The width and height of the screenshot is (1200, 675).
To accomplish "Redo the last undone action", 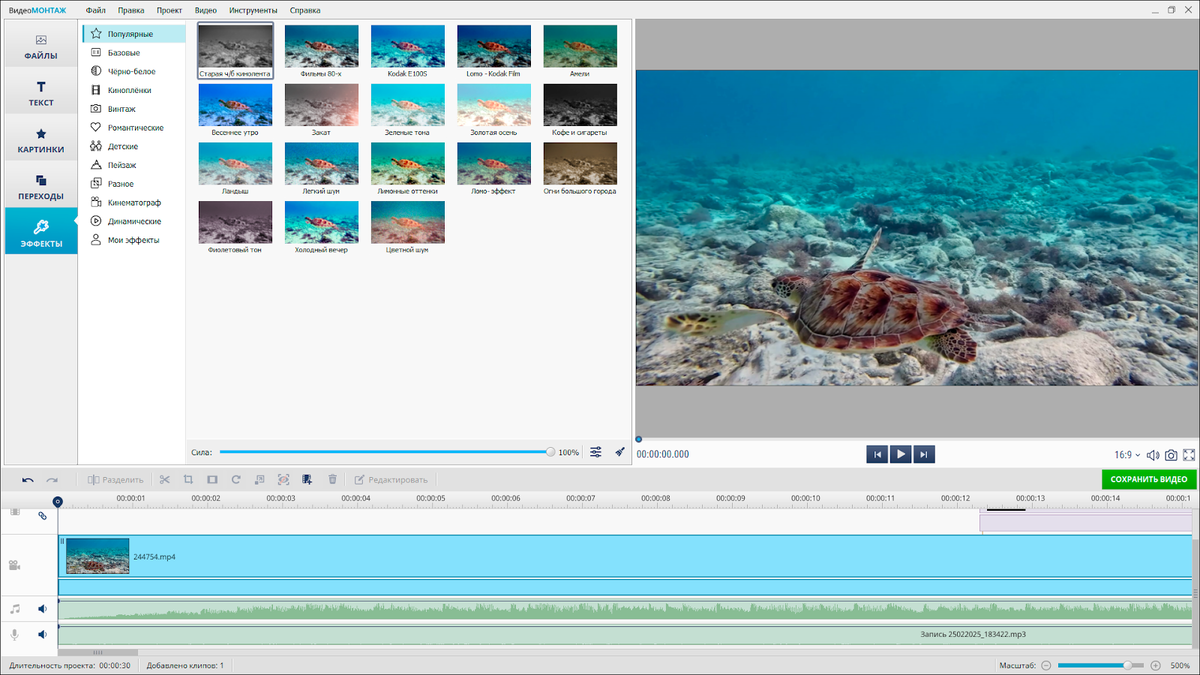I will click(x=52, y=480).
